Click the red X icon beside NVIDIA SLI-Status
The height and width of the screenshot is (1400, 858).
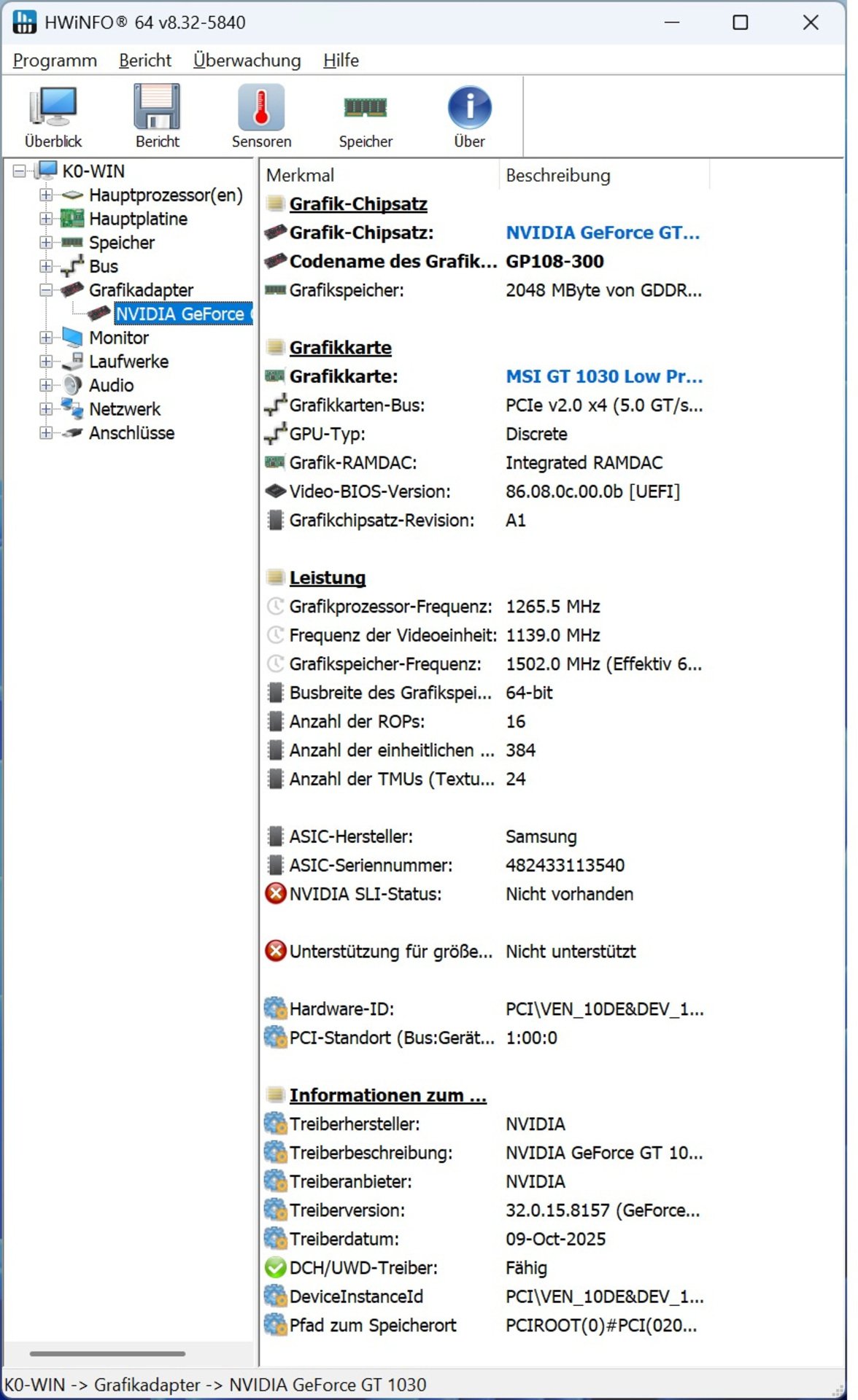(x=275, y=893)
